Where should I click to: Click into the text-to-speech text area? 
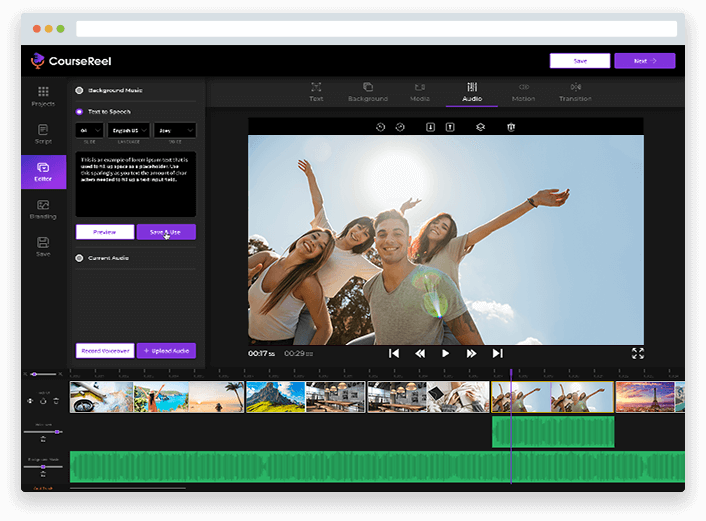point(136,184)
